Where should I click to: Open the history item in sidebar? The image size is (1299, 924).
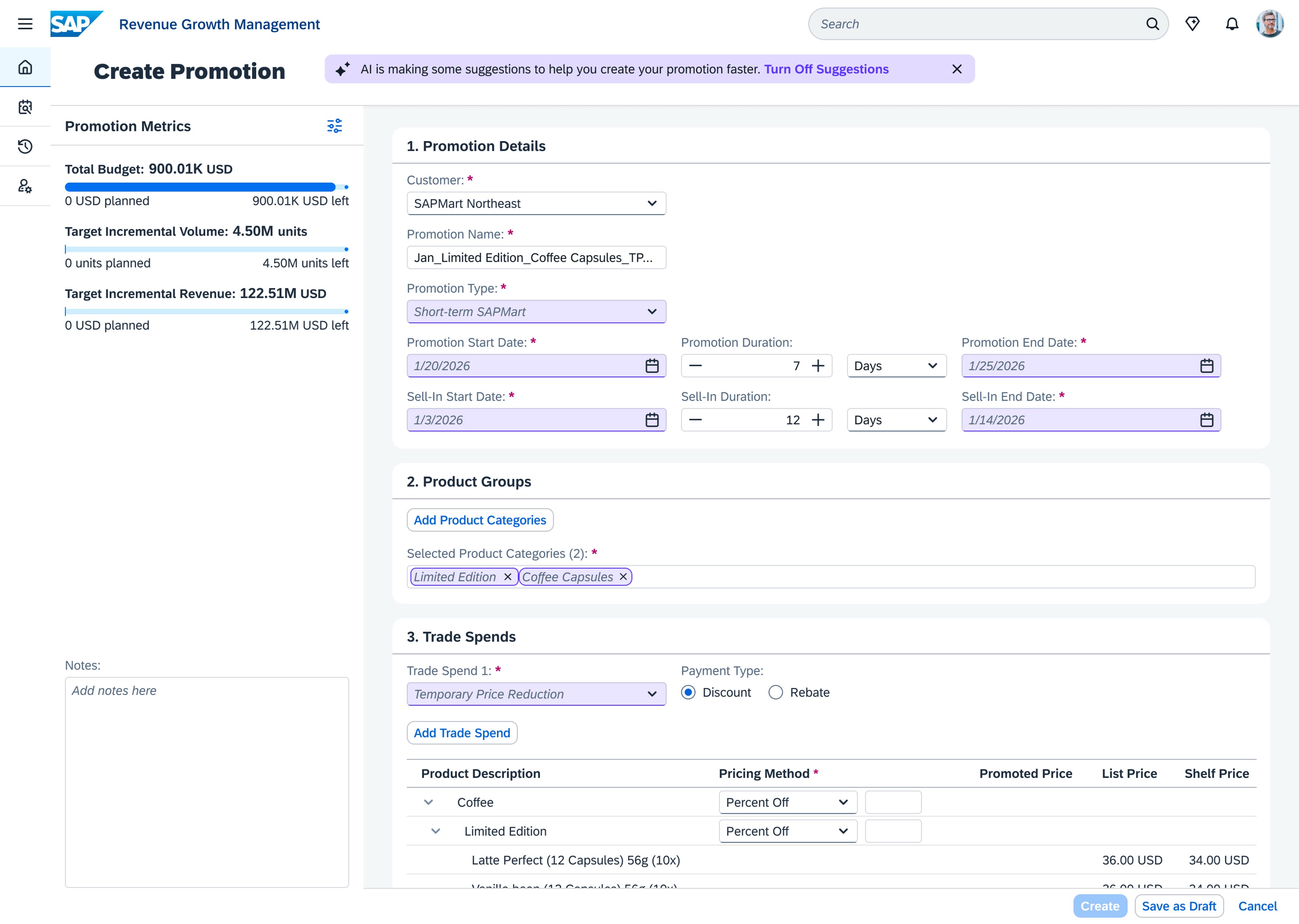25,146
